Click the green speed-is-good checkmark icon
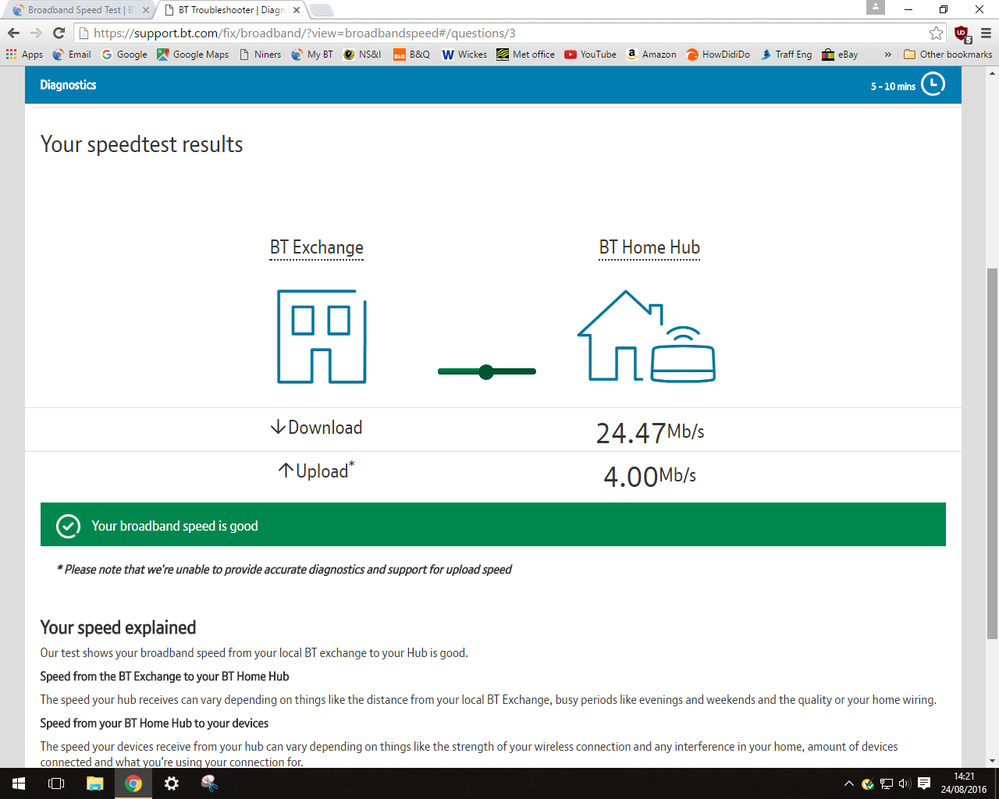This screenshot has height=799, width=999. [x=68, y=526]
